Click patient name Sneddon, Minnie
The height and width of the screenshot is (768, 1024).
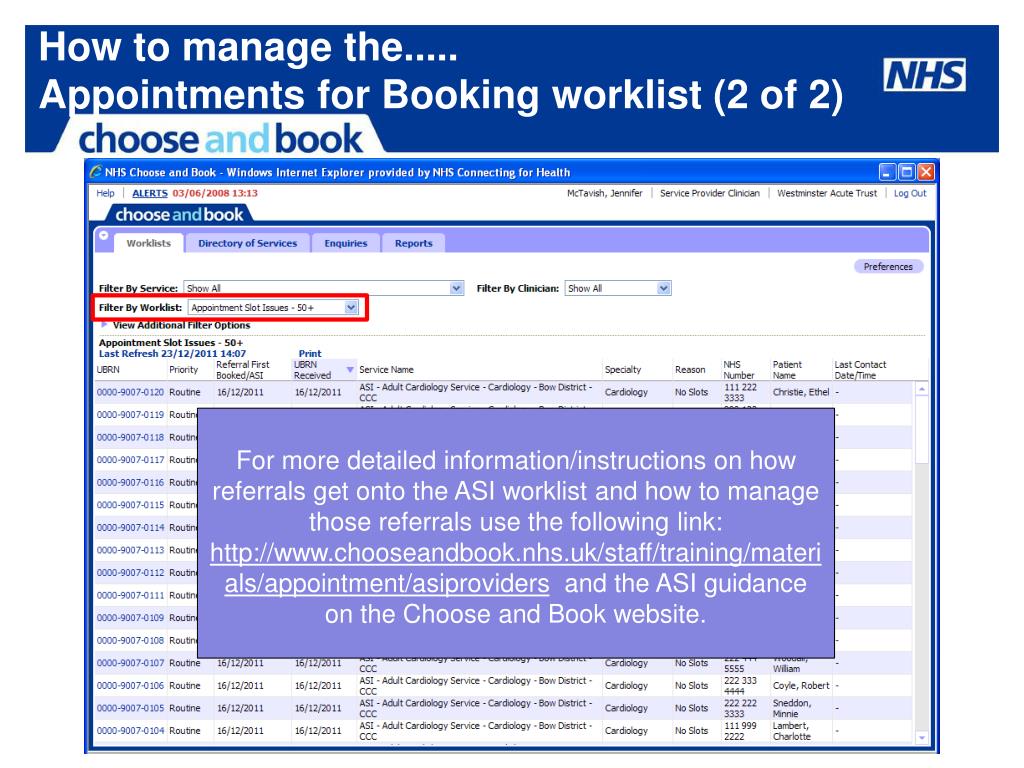(792, 708)
